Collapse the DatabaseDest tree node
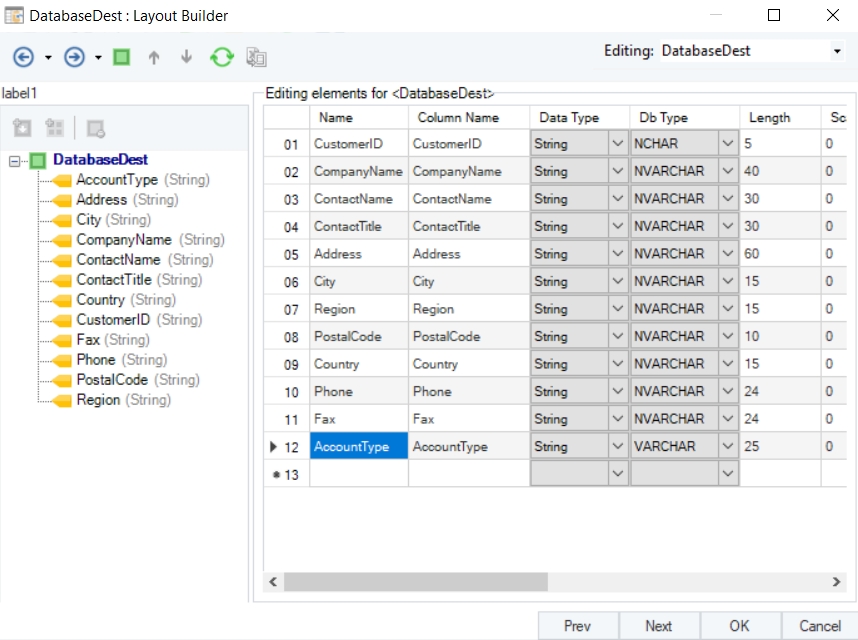The height and width of the screenshot is (640, 858). (15, 160)
